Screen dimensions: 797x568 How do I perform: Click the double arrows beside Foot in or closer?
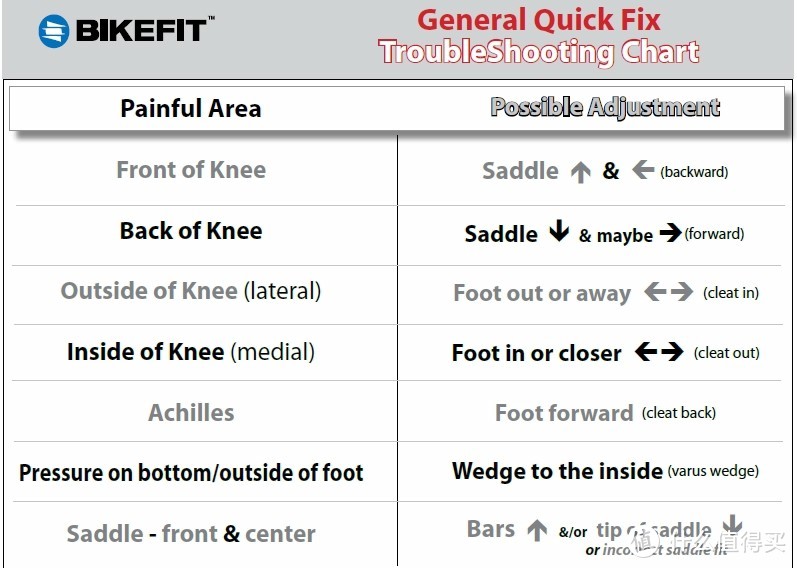click(x=659, y=352)
